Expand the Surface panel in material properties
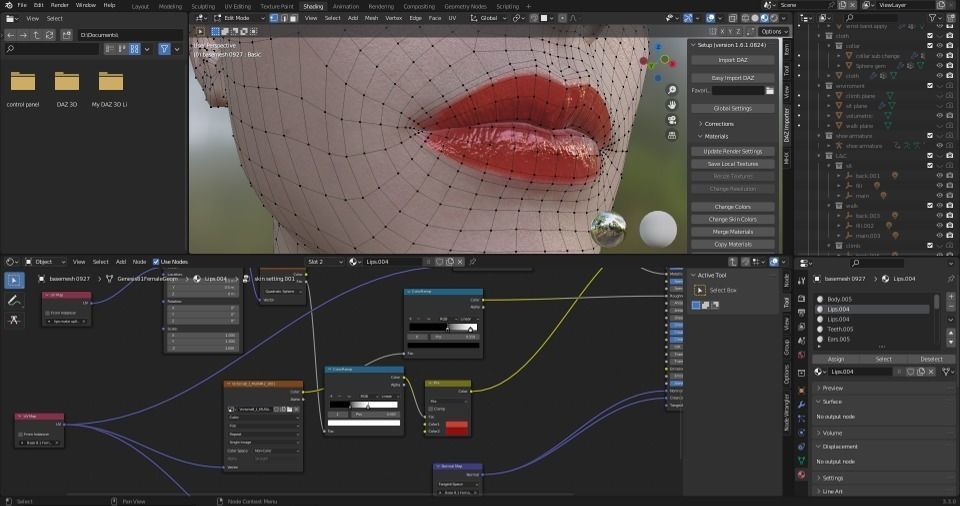The image size is (960, 506). (x=832, y=402)
